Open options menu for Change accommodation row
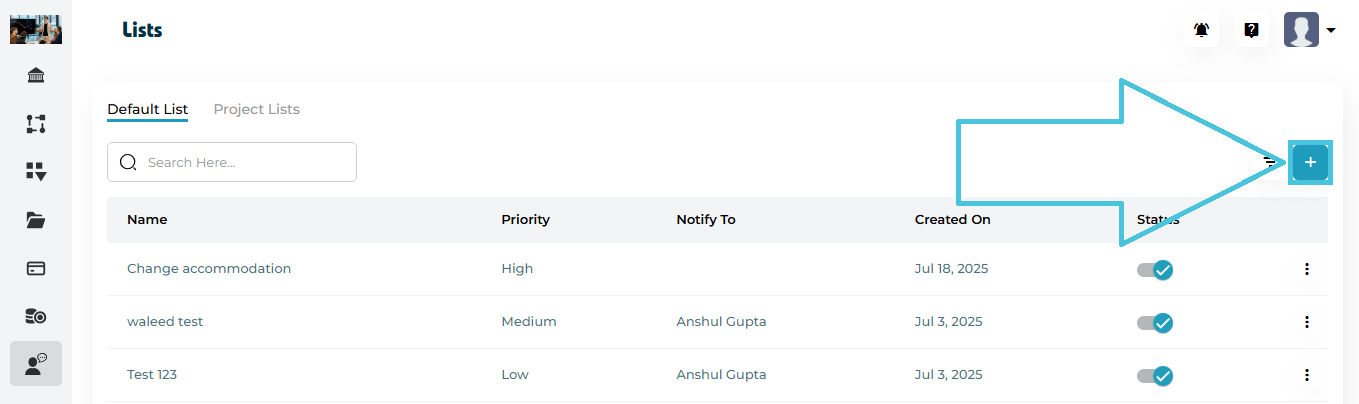Screen dimensions: 1359x404 (x=1306, y=269)
